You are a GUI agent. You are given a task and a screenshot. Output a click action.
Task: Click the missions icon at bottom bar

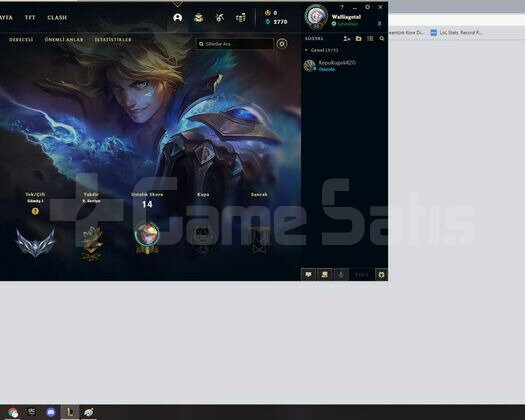tap(324, 275)
